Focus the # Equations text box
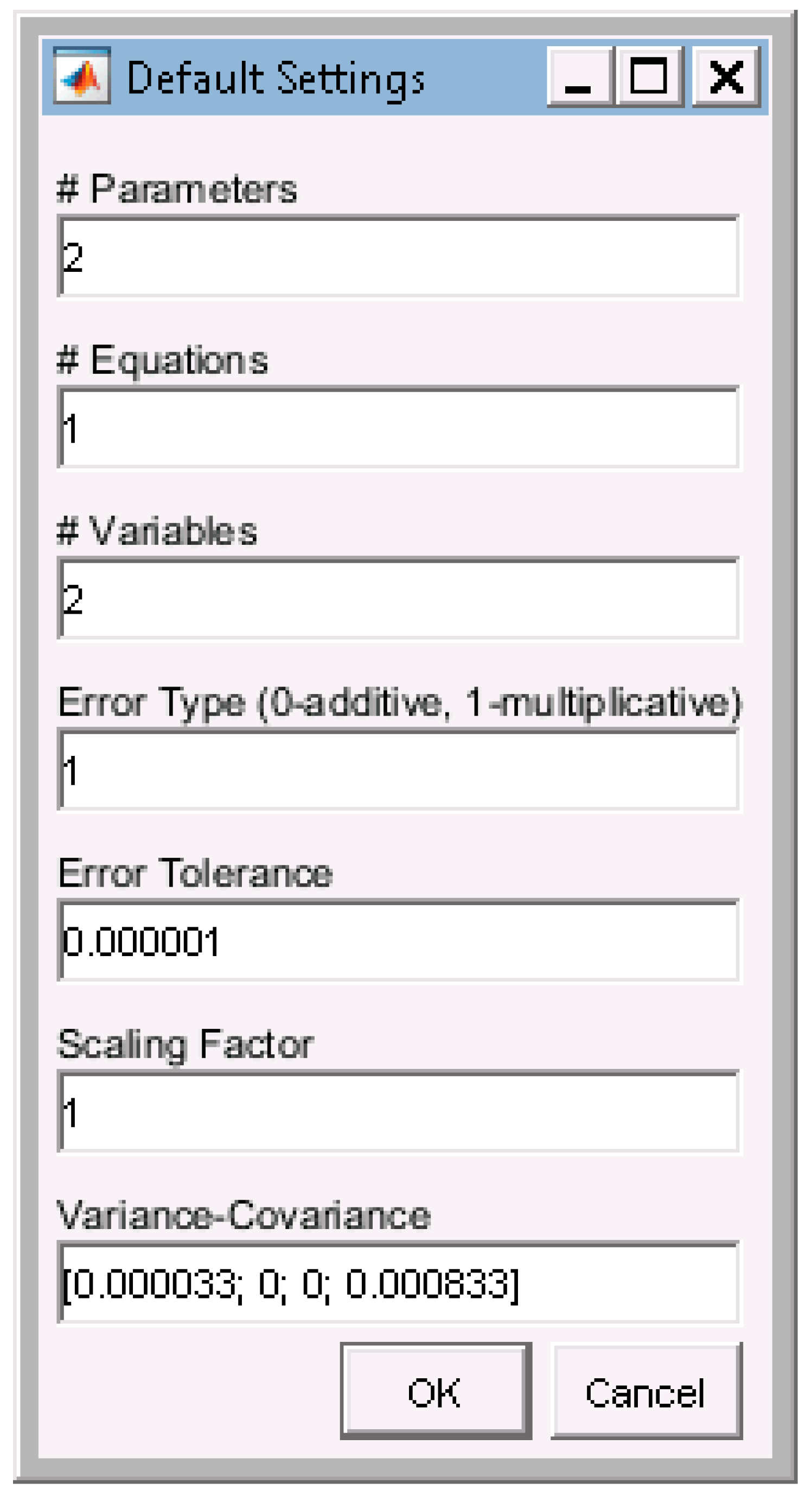Screen dimensions: 812x1502 coord(399,428)
